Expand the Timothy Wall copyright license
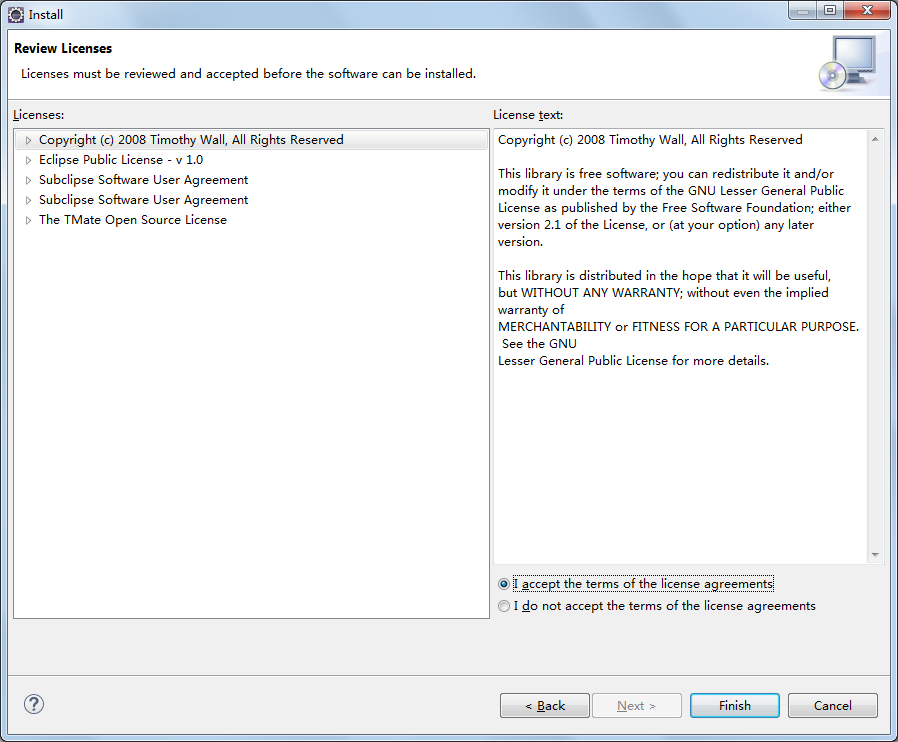 (x=28, y=140)
